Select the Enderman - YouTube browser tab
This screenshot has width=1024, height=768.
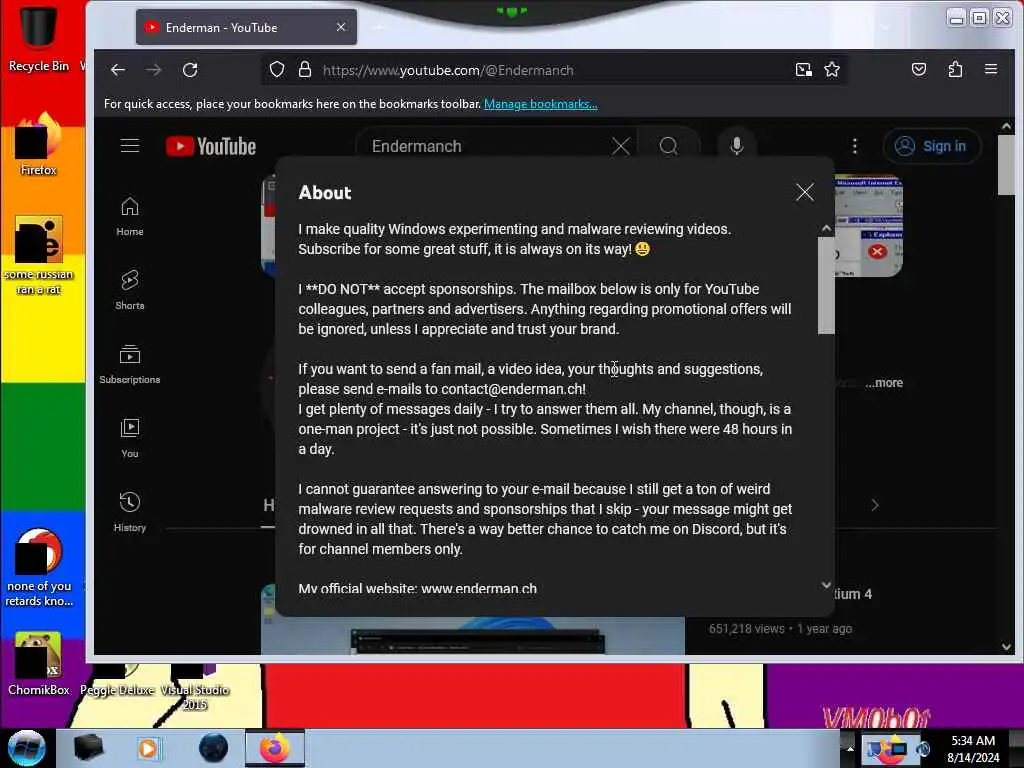tap(246, 27)
